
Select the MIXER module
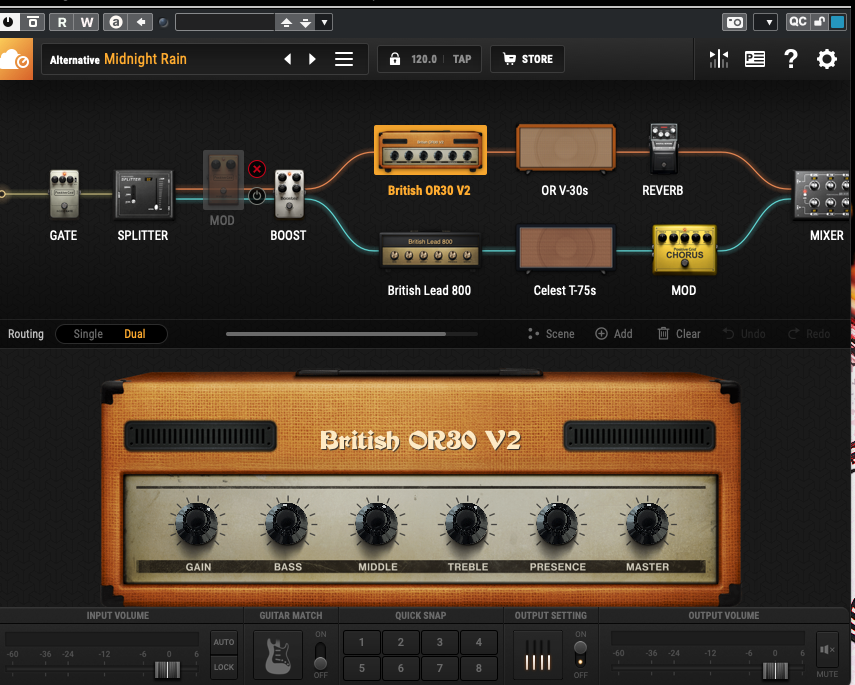(x=822, y=195)
